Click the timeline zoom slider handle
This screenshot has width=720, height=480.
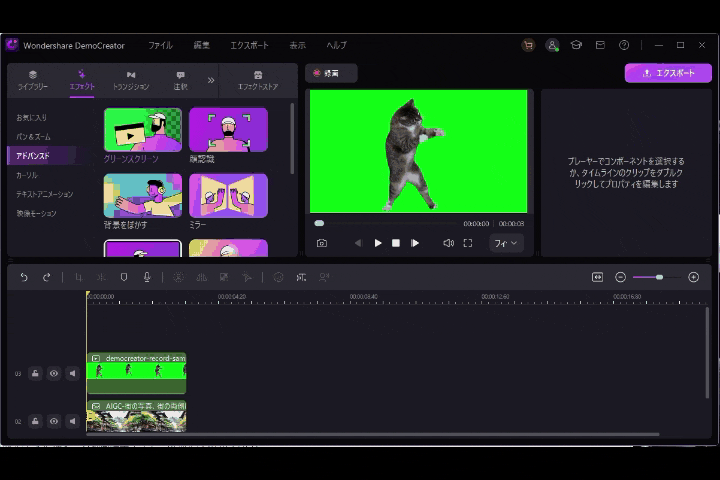[659, 277]
